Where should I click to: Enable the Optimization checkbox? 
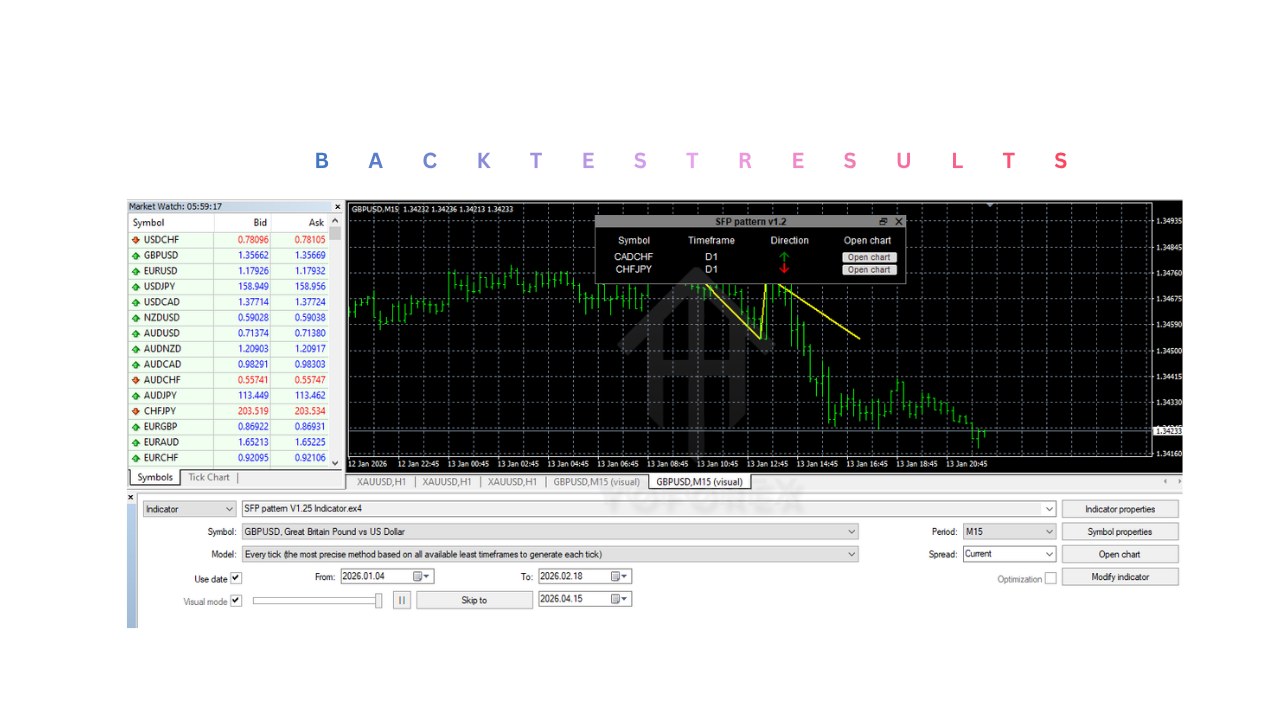pyautogui.click(x=1051, y=577)
